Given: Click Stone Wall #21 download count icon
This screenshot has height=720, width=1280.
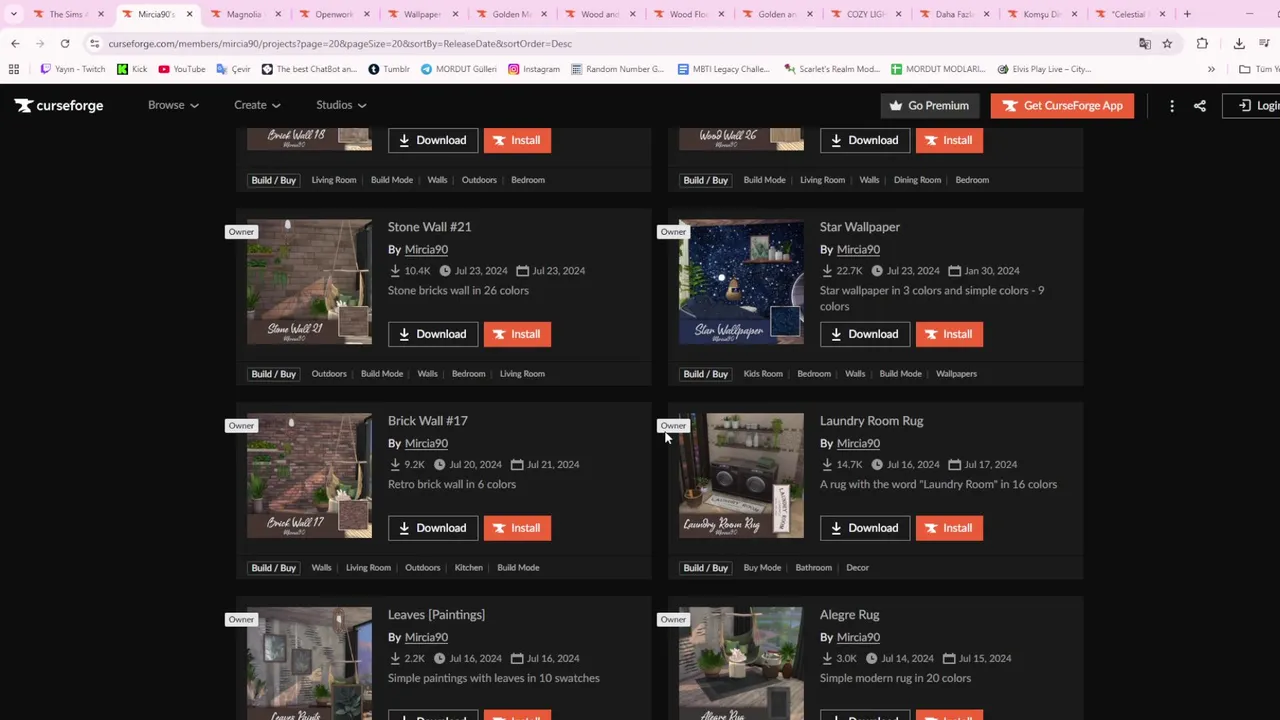Looking at the screenshot, I should click(395, 271).
